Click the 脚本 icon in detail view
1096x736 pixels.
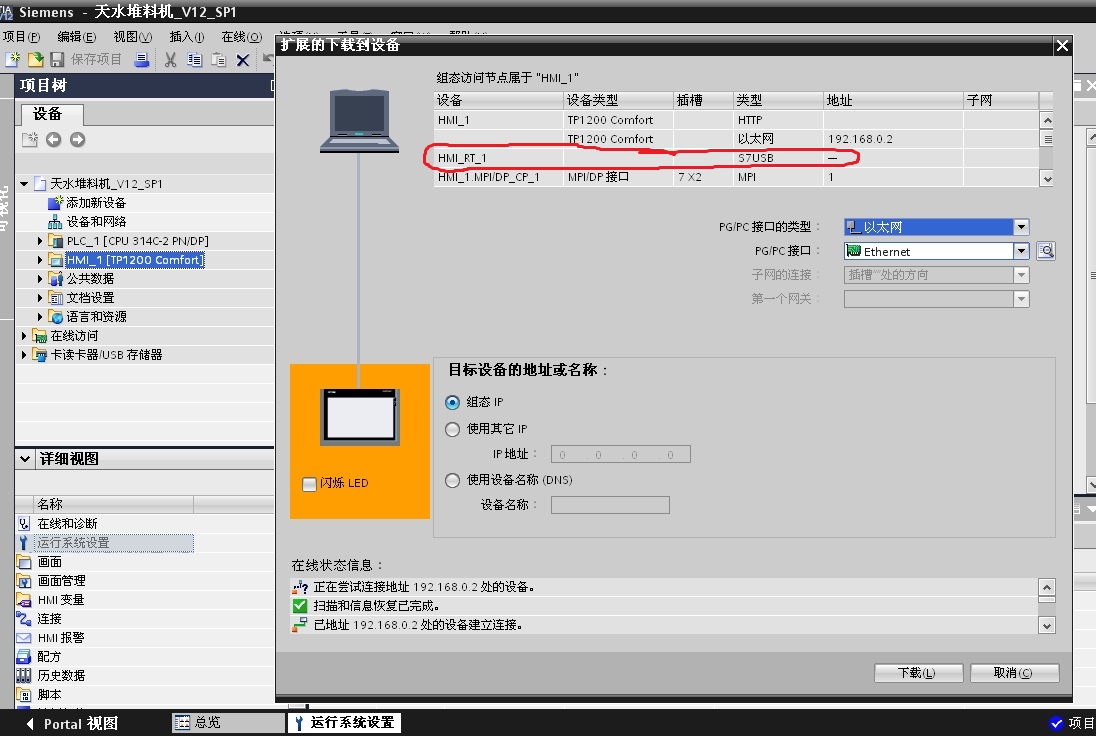[x=24, y=695]
